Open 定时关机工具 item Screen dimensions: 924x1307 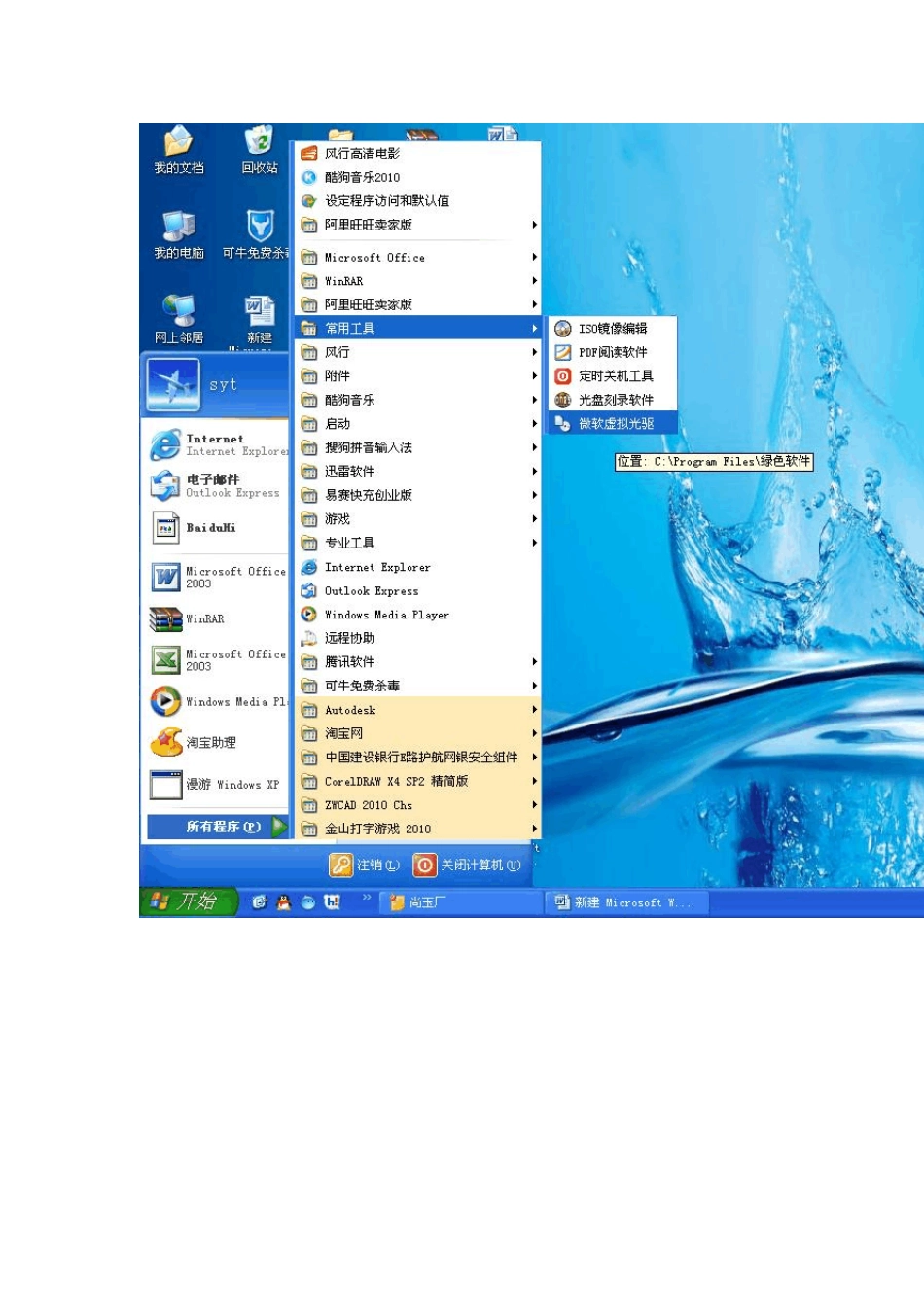coord(613,376)
